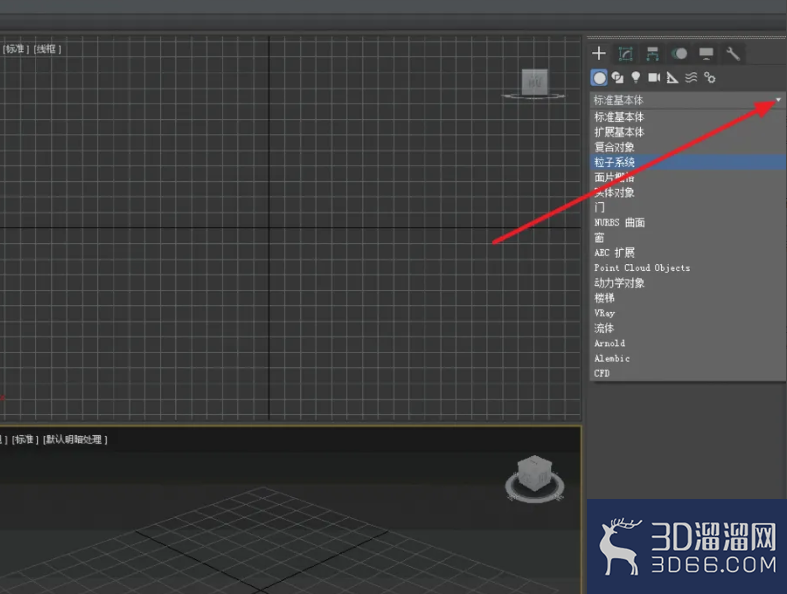
Task: Click the ViewCube in the top viewport
Action: [534, 82]
